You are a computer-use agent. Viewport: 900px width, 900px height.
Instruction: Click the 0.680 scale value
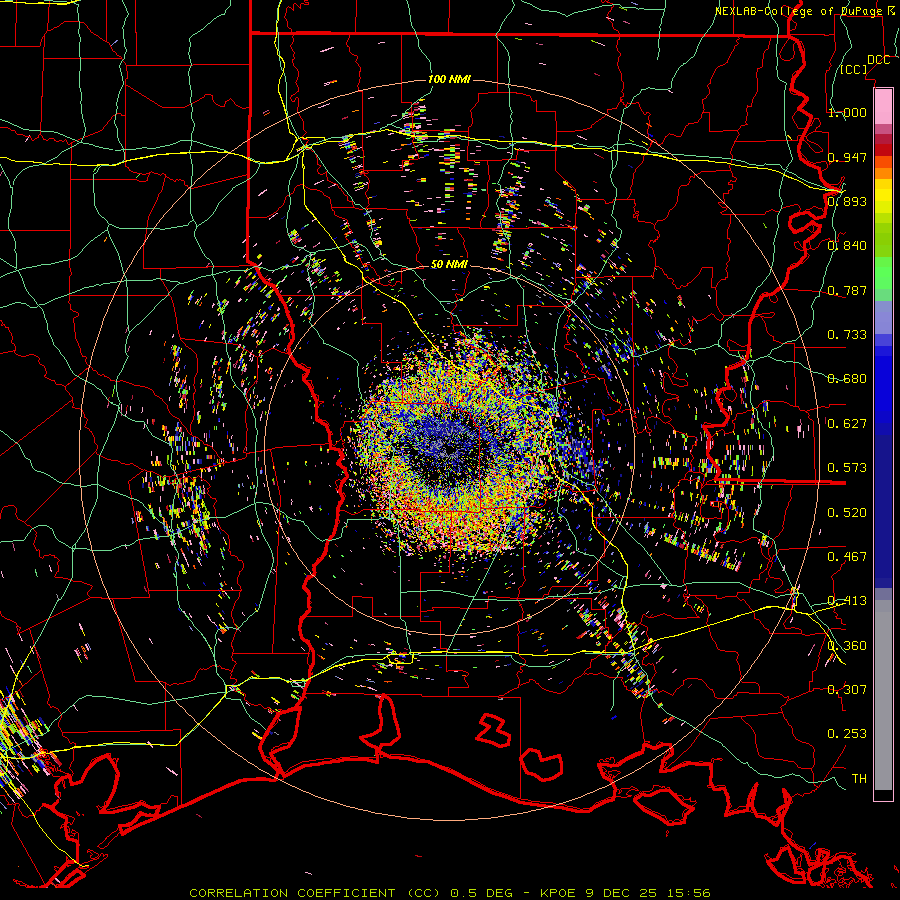click(847, 378)
